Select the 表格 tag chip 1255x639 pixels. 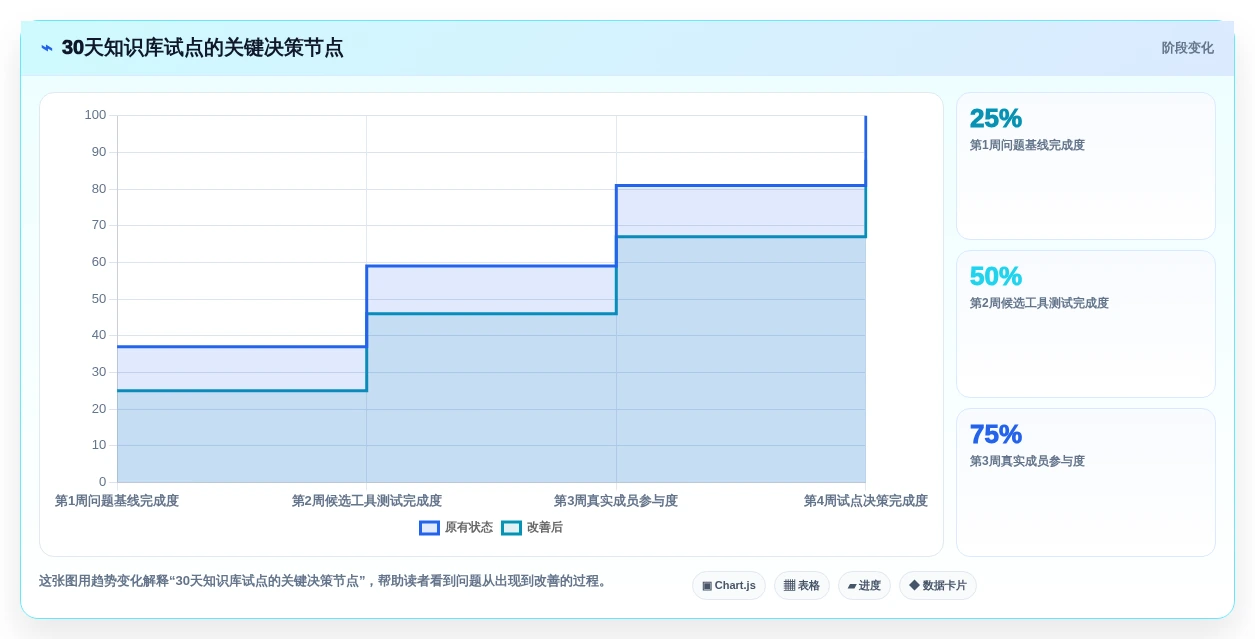802,586
